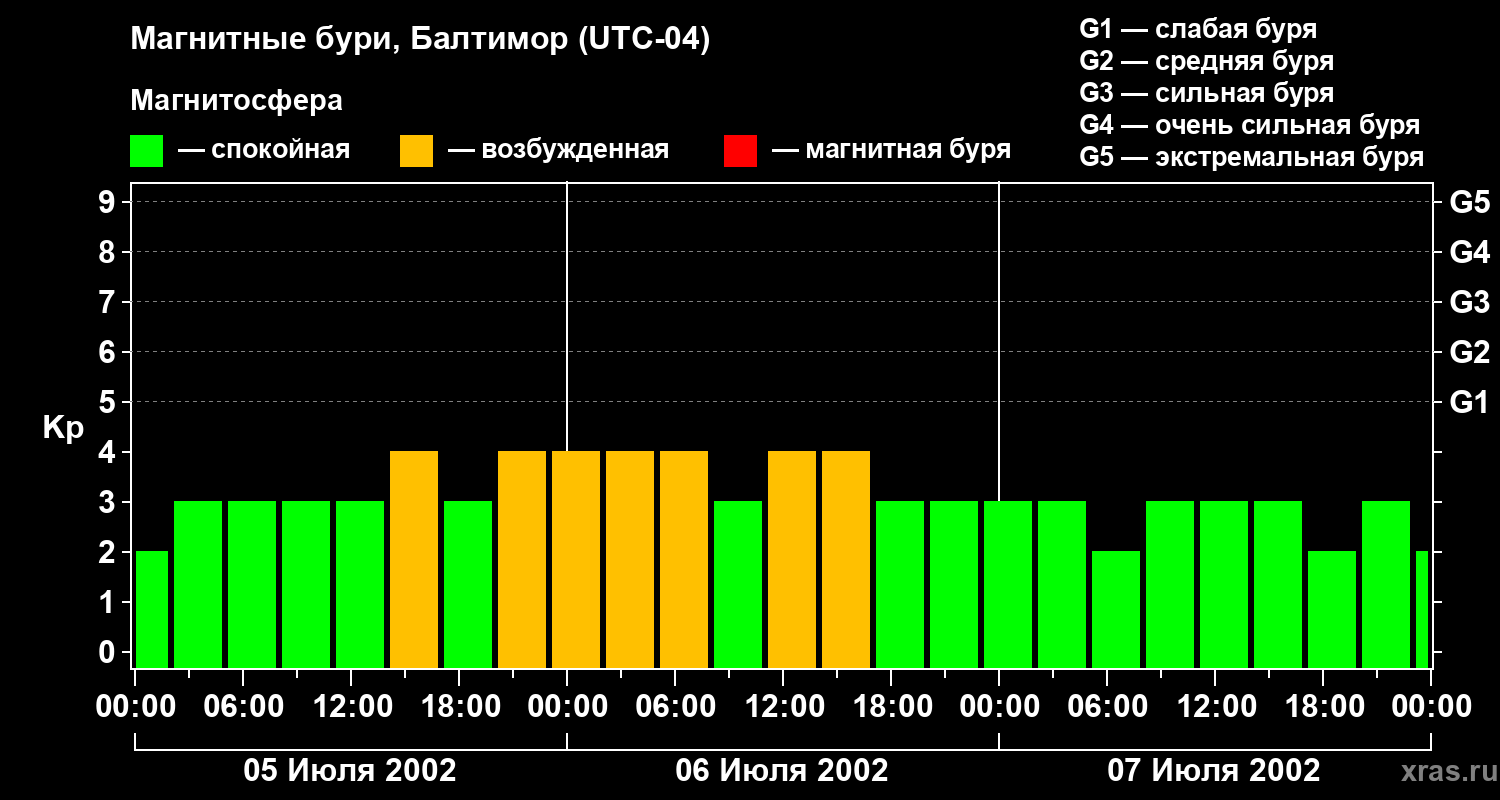The width and height of the screenshot is (1500, 800).
Task: Select the 07 Июля 2002 date label
Action: (x=1213, y=771)
